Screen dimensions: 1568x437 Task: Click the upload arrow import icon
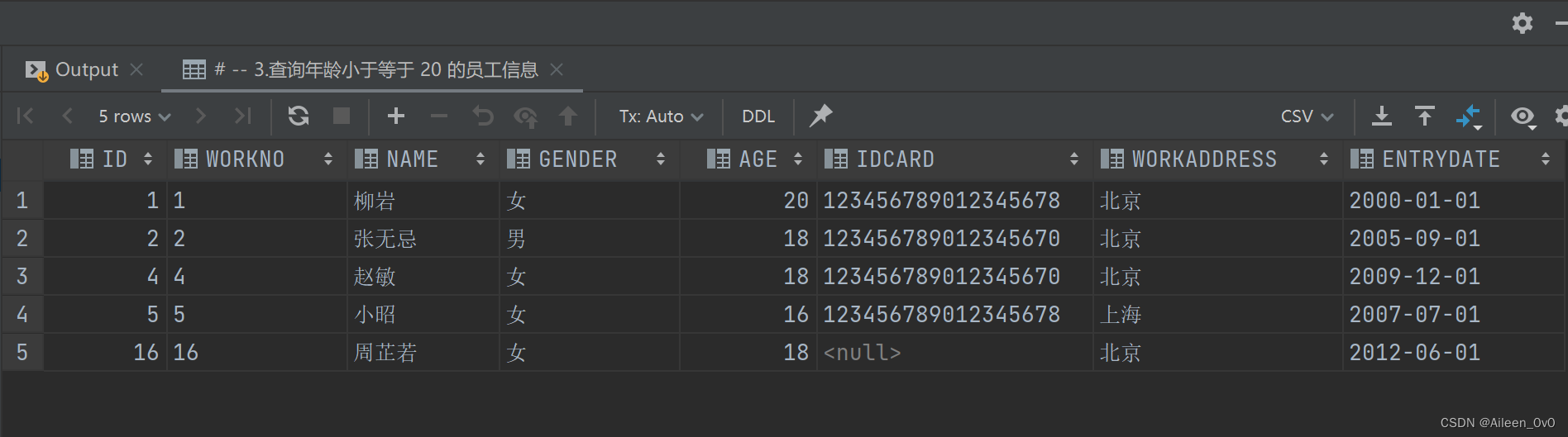coord(1424,116)
